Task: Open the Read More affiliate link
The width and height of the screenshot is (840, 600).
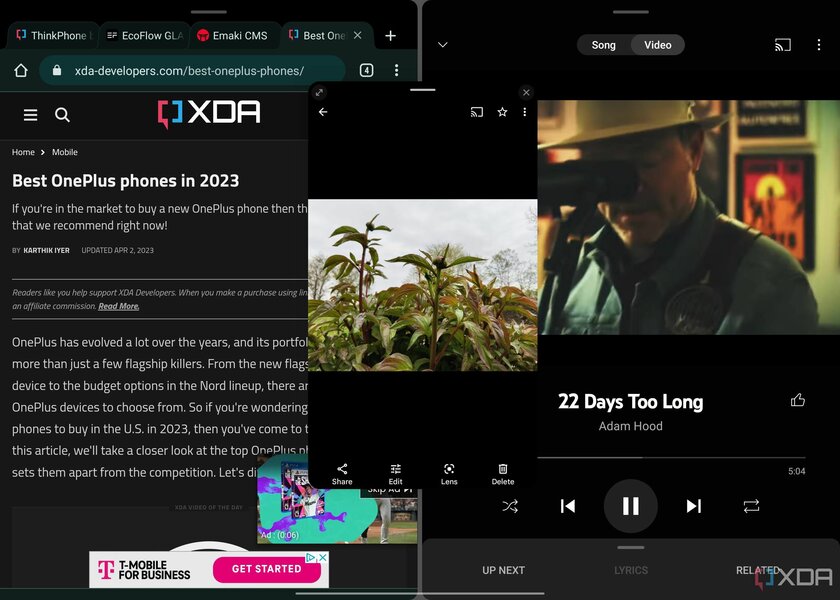Action: tap(118, 306)
